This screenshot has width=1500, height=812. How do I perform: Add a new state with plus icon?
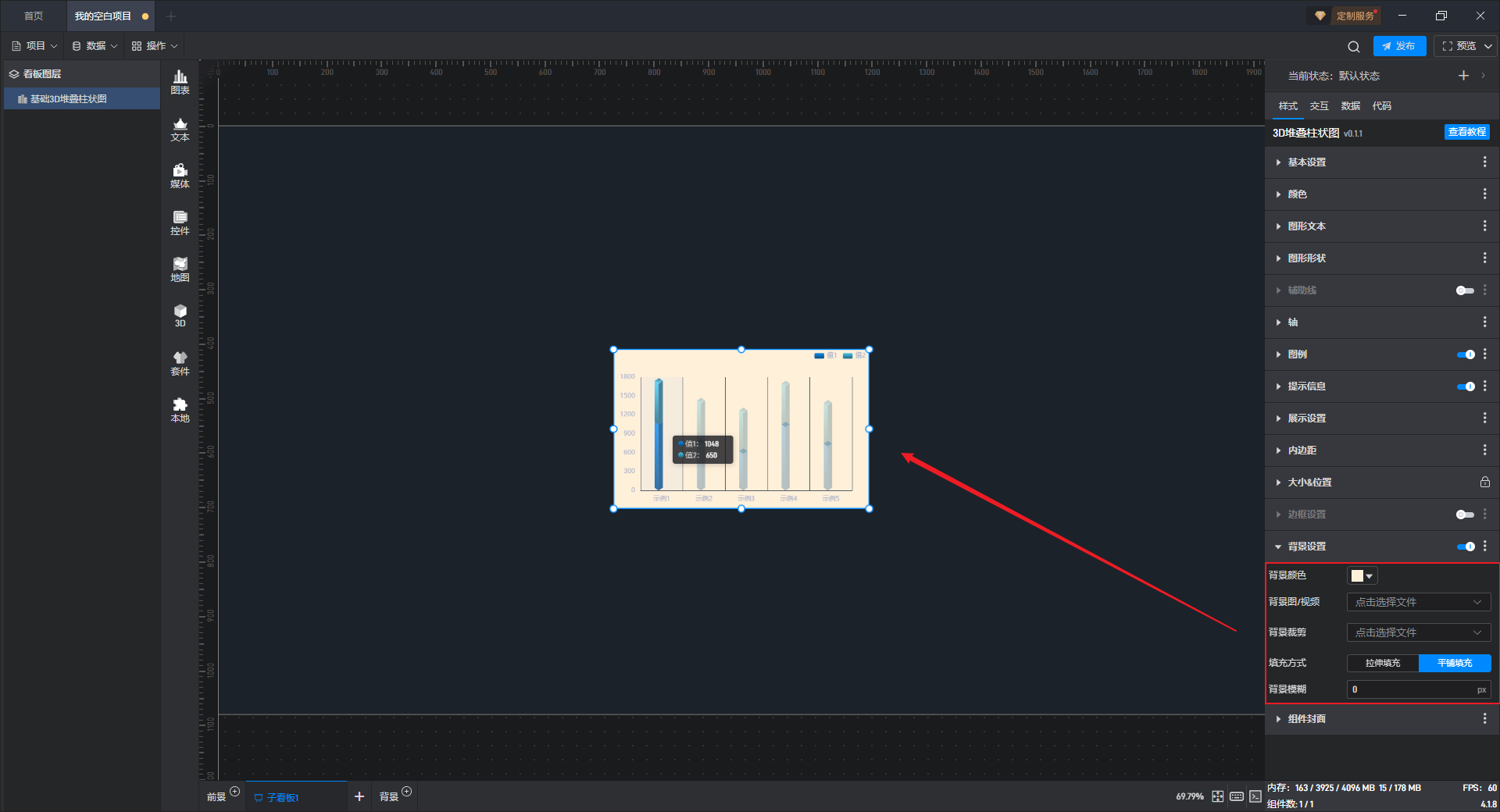[x=1463, y=76]
